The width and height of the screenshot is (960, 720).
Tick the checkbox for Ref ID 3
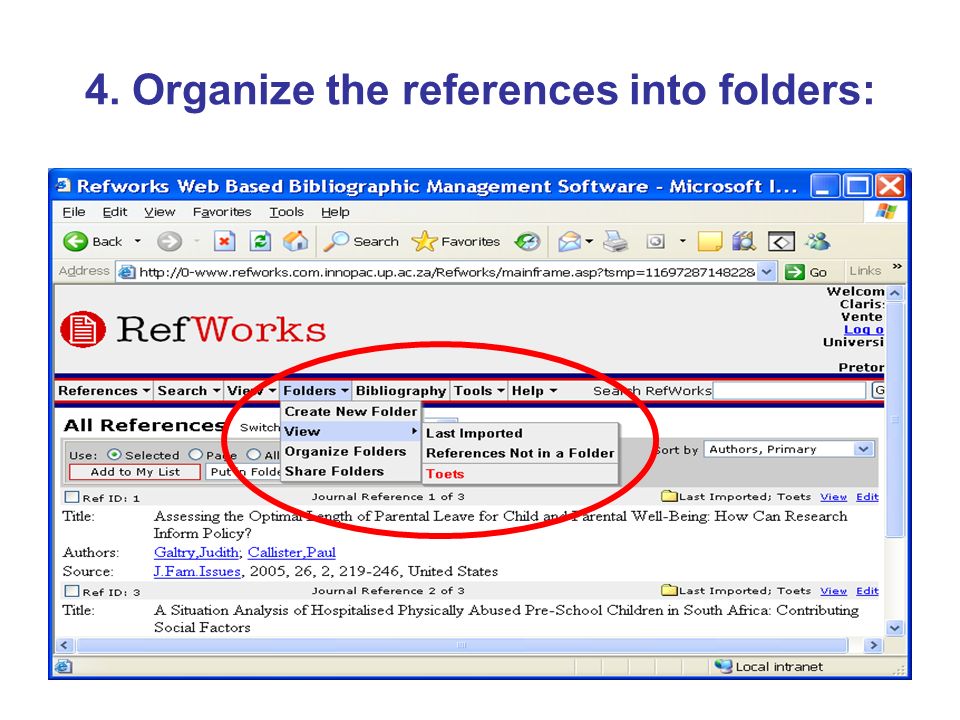[x=72, y=591]
